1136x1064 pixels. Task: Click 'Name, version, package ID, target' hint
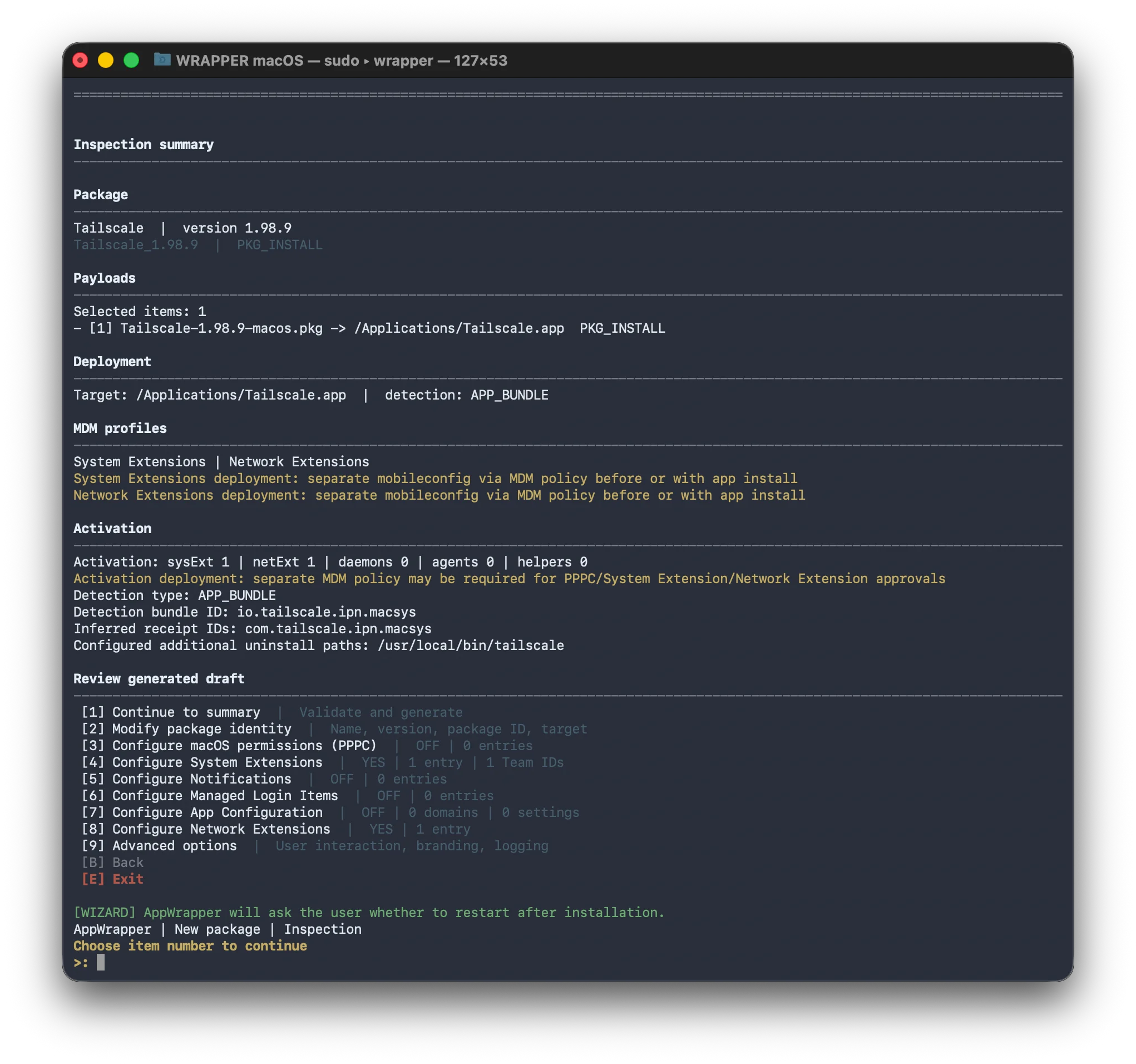coord(459,729)
